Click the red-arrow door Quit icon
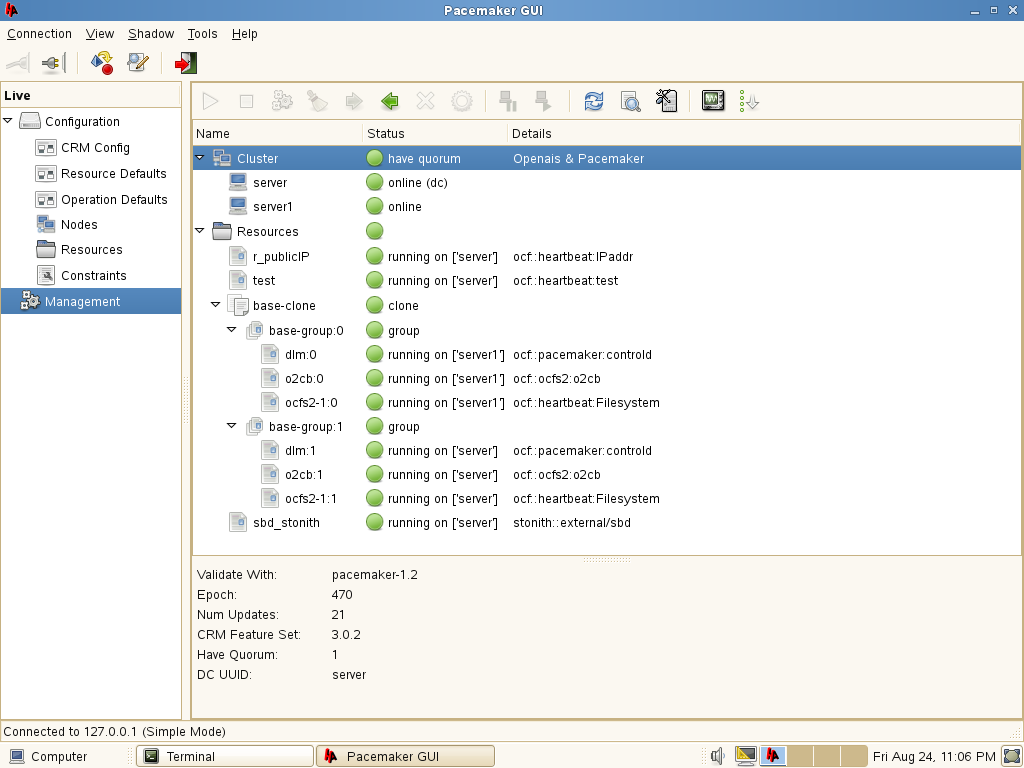This screenshot has width=1024, height=768. [185, 63]
